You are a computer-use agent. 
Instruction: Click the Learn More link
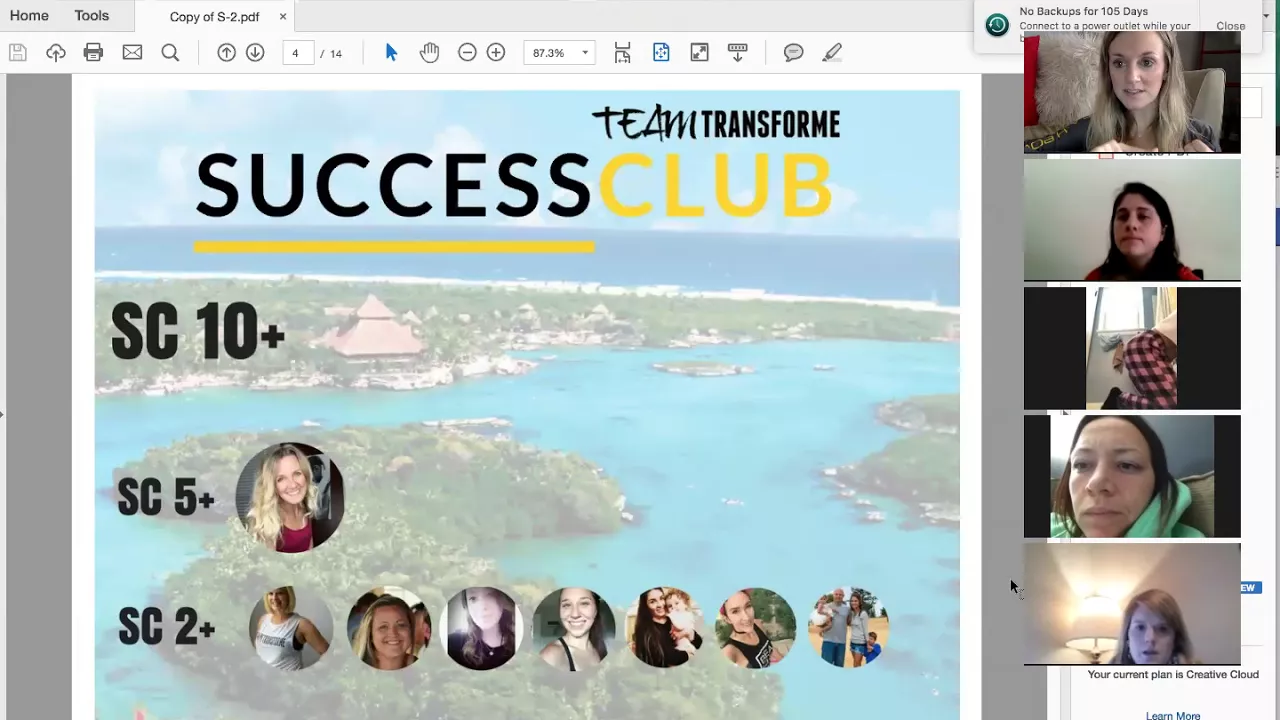coord(1173,715)
